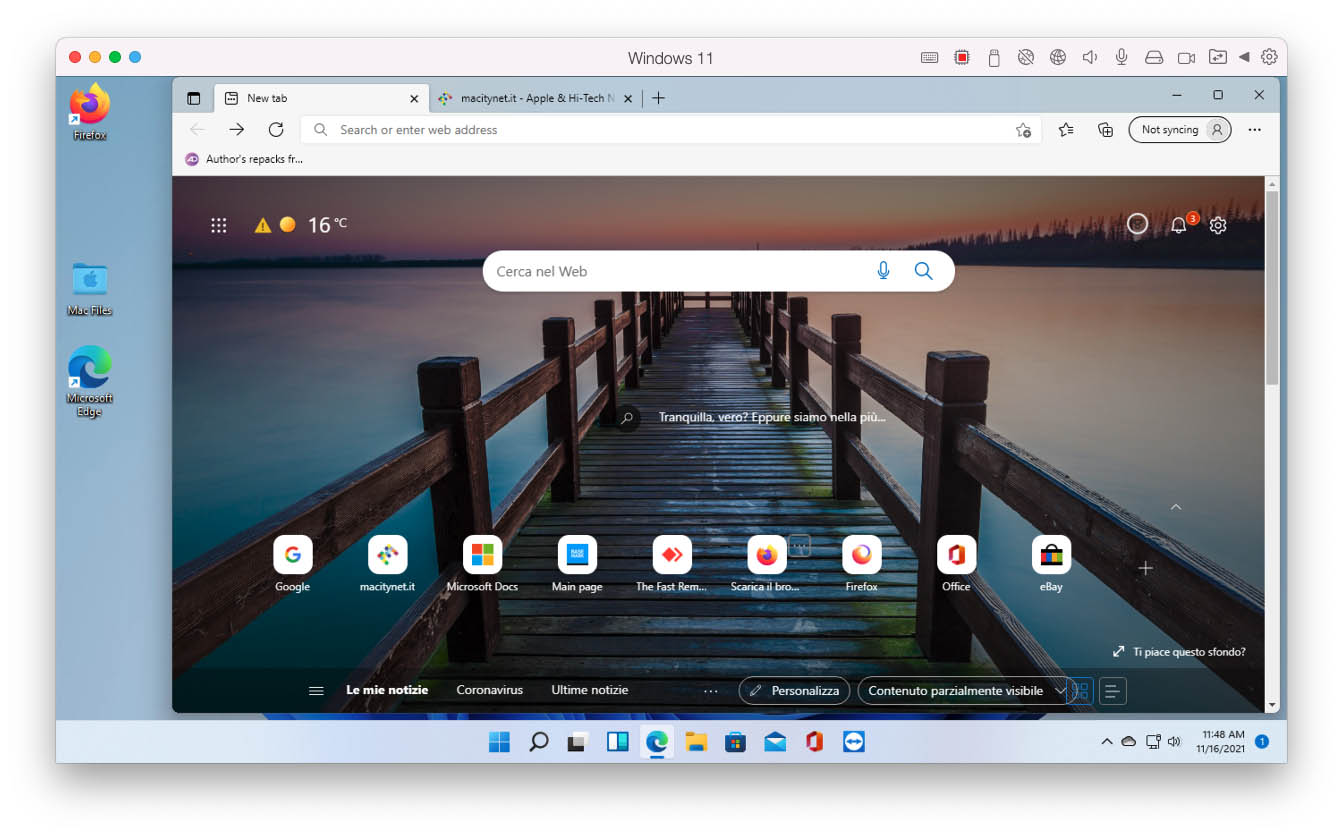Open Parallels microphone settings icon
1343x837 pixels.
click(1122, 58)
